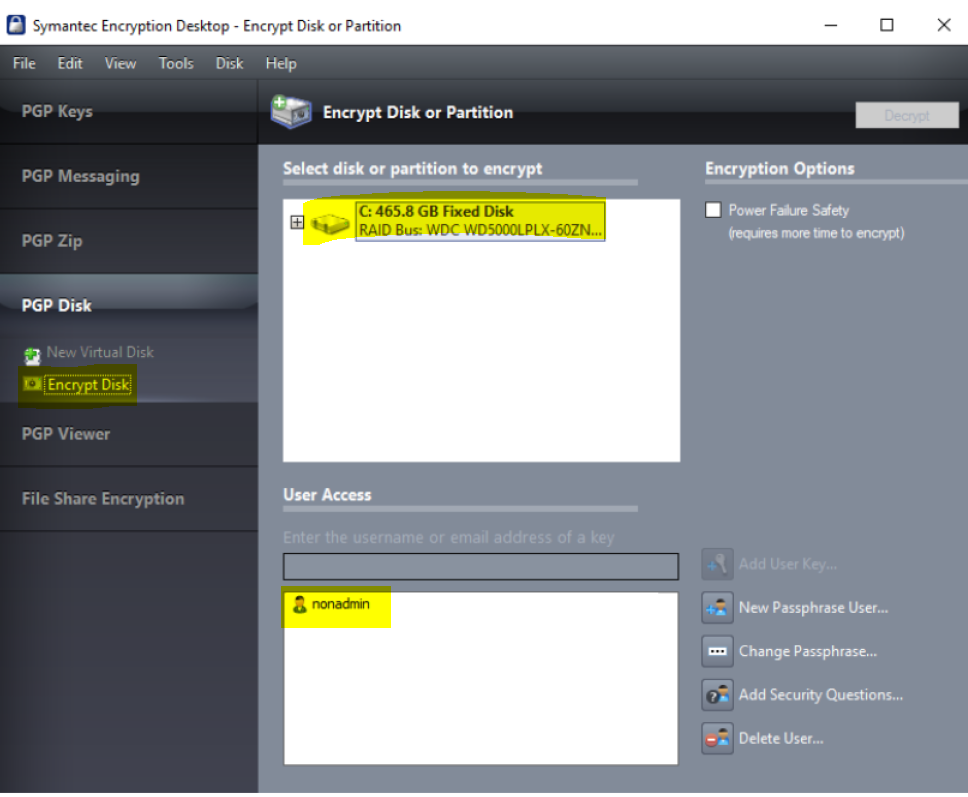The width and height of the screenshot is (968, 797).
Task: Click the Add User Key icon
Action: coord(717,563)
